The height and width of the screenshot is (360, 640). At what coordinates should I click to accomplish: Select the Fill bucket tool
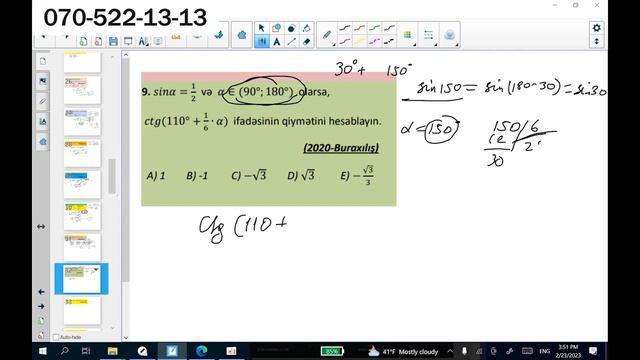point(291,28)
